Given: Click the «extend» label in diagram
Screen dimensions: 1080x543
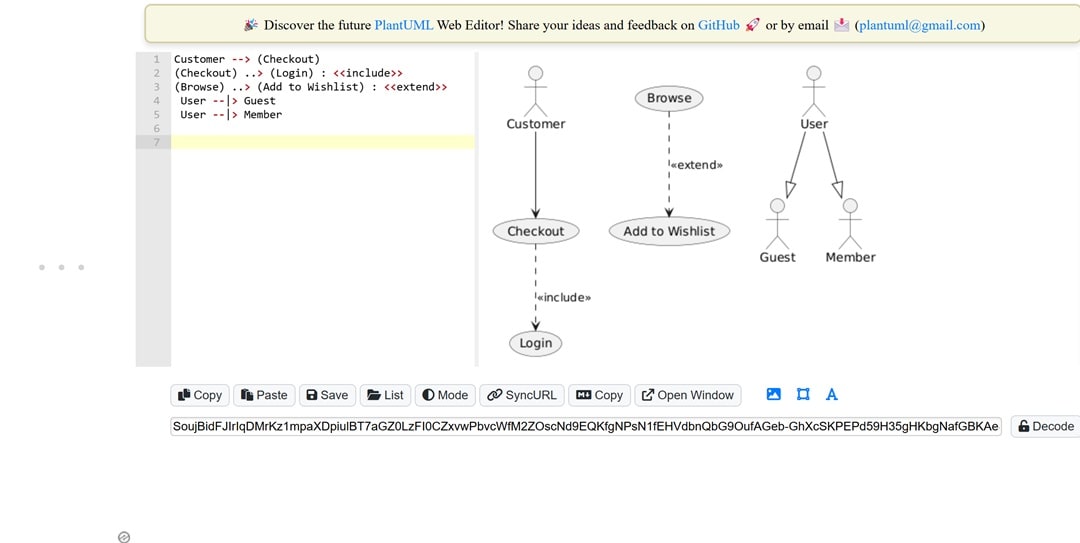Looking at the screenshot, I should click(x=697, y=165).
